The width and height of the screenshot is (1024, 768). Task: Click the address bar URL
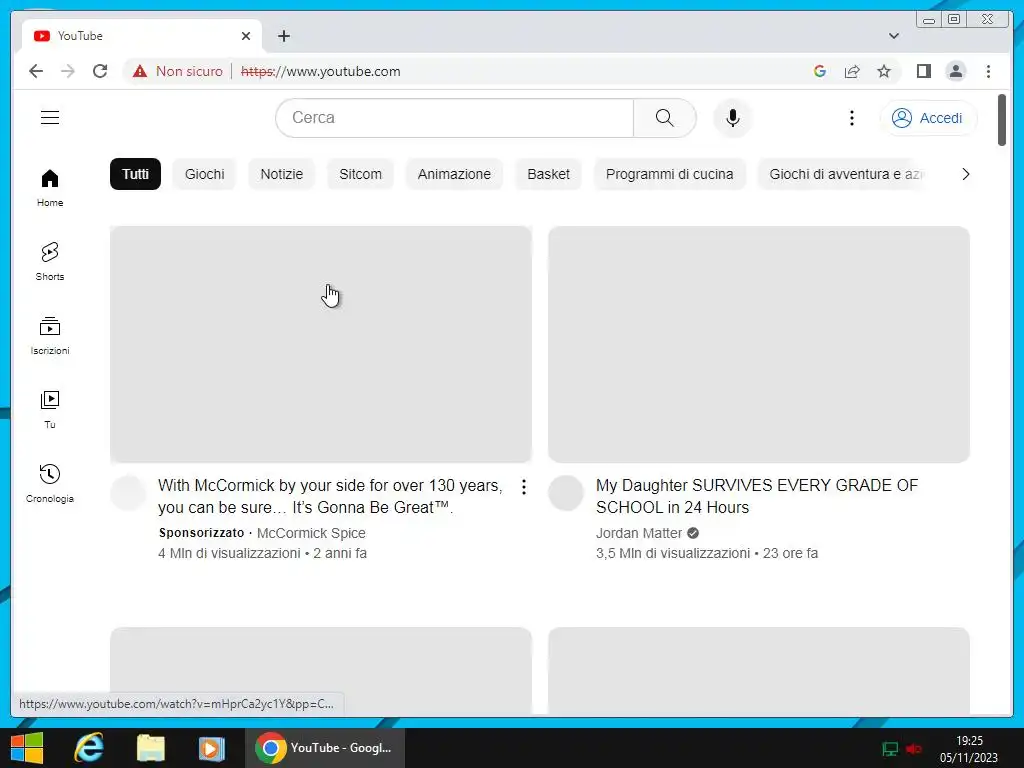(321, 71)
